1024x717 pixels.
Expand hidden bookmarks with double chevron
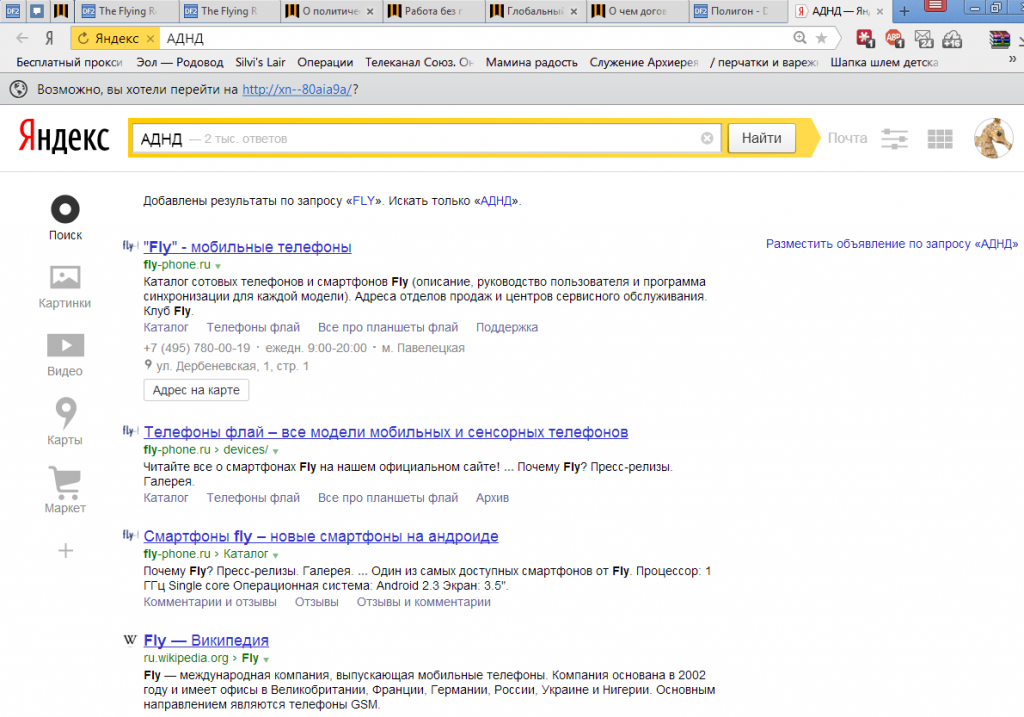1012,59
